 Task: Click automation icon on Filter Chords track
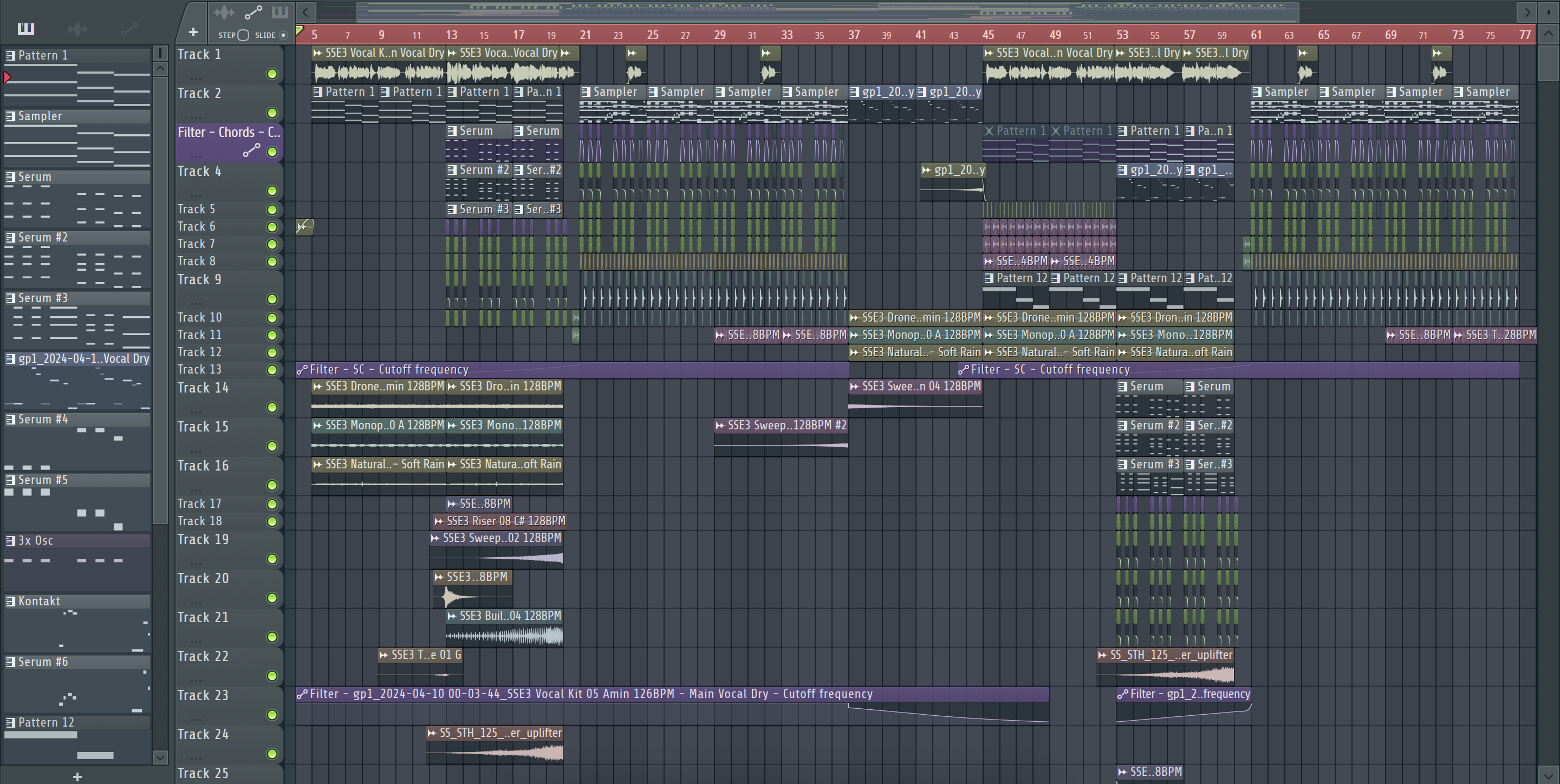click(x=251, y=151)
